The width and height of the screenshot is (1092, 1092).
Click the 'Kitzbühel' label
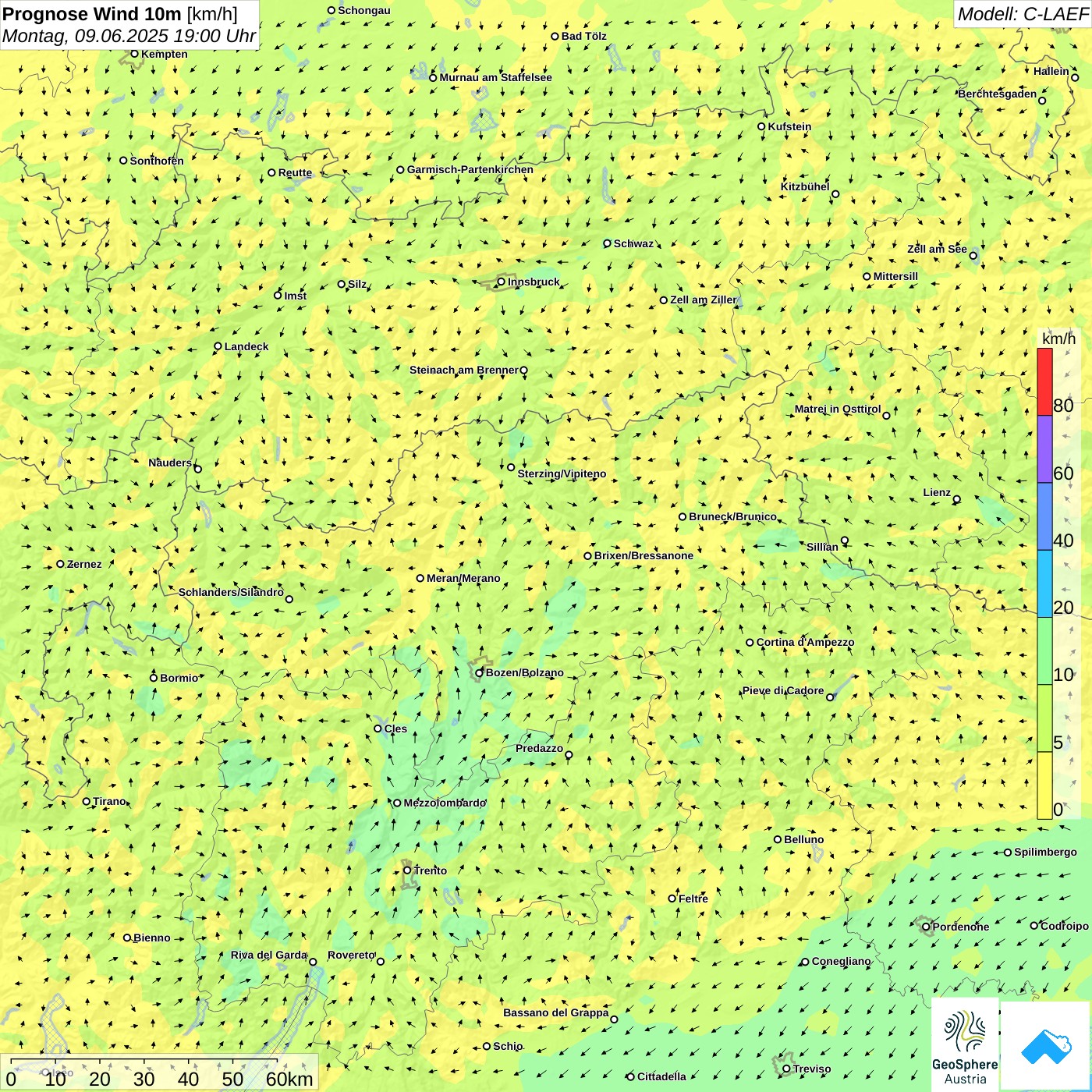(805, 186)
